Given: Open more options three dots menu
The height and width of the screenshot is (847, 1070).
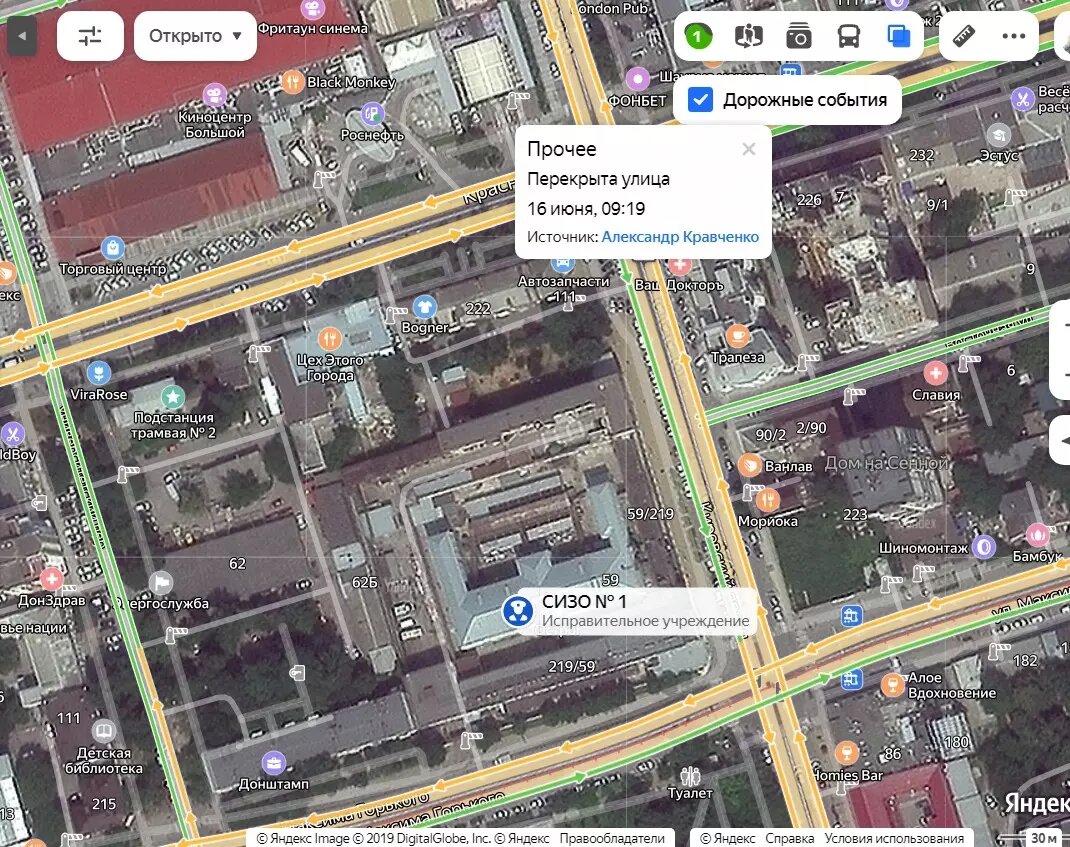Looking at the screenshot, I should coord(1013,36).
